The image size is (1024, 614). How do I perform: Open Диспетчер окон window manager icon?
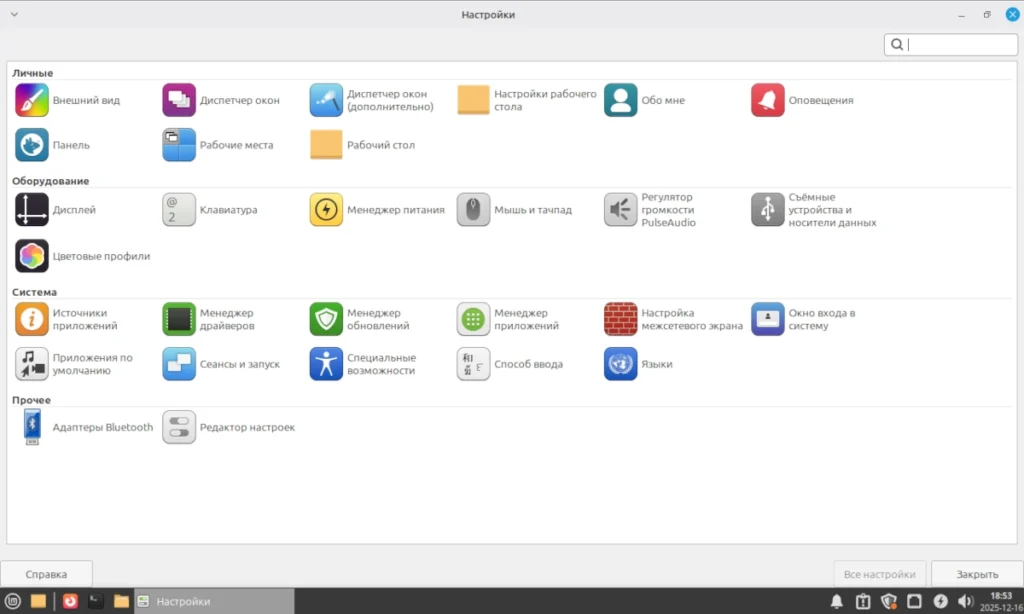179,100
